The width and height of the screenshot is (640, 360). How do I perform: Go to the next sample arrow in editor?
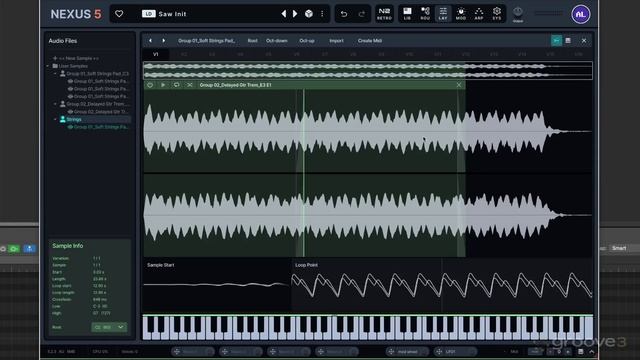[x=164, y=40]
